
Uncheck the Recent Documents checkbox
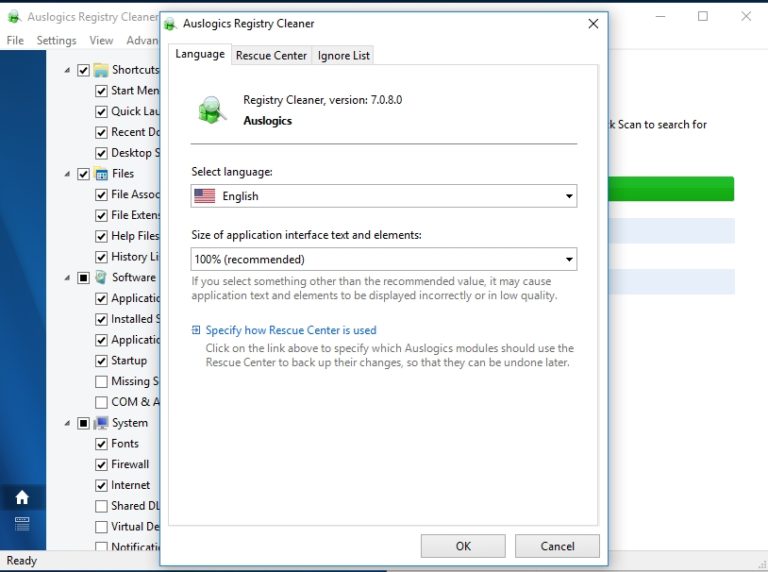pyautogui.click(x=101, y=132)
